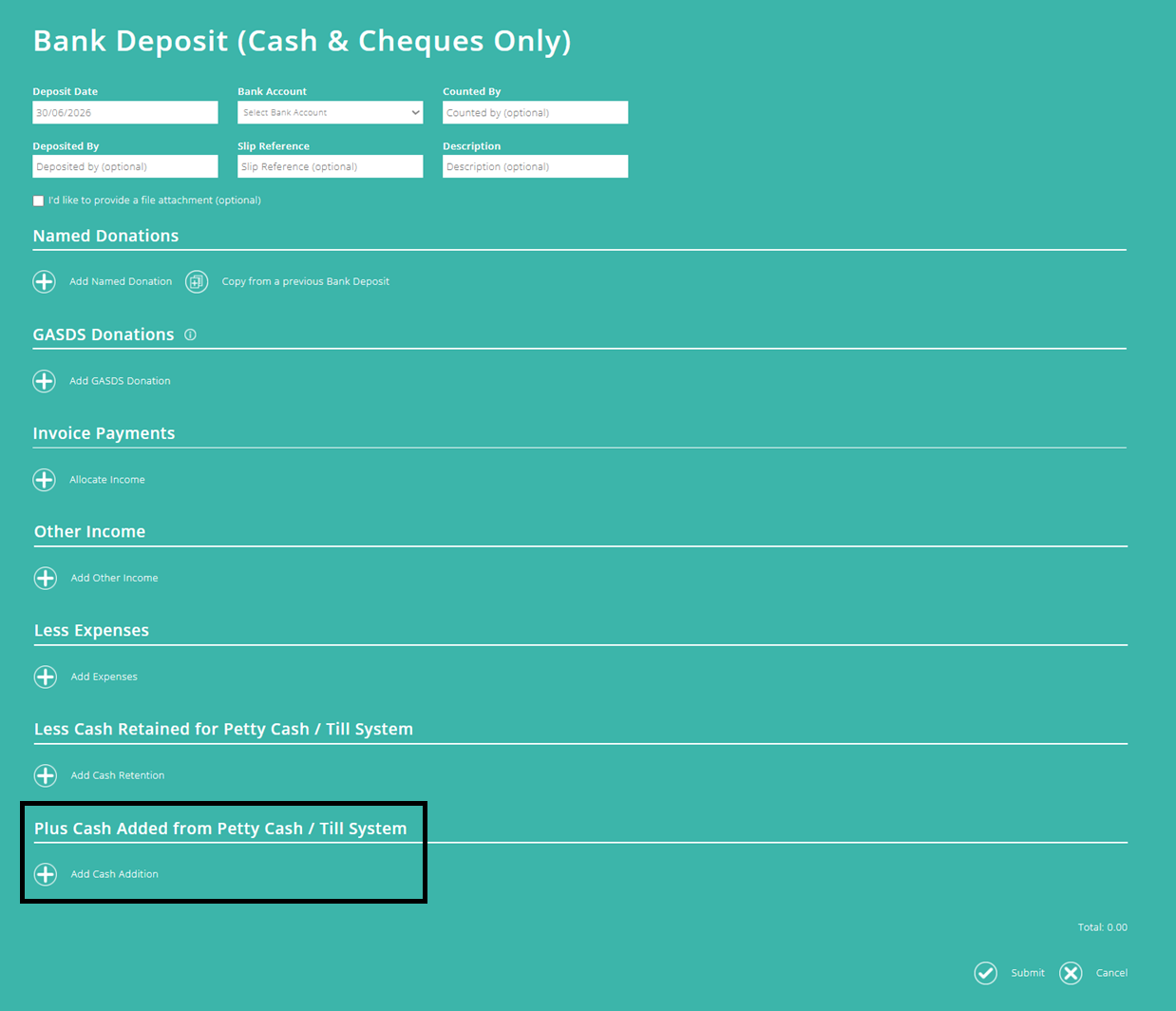Click the GASDS Donations info icon
This screenshot has height=1011, width=1176.
coord(190,334)
